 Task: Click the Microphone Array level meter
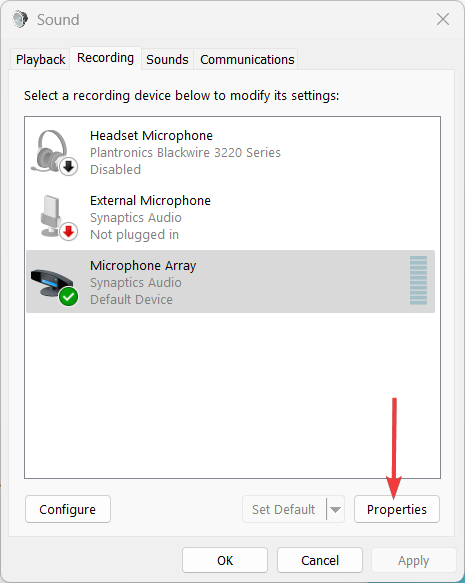tap(418, 280)
